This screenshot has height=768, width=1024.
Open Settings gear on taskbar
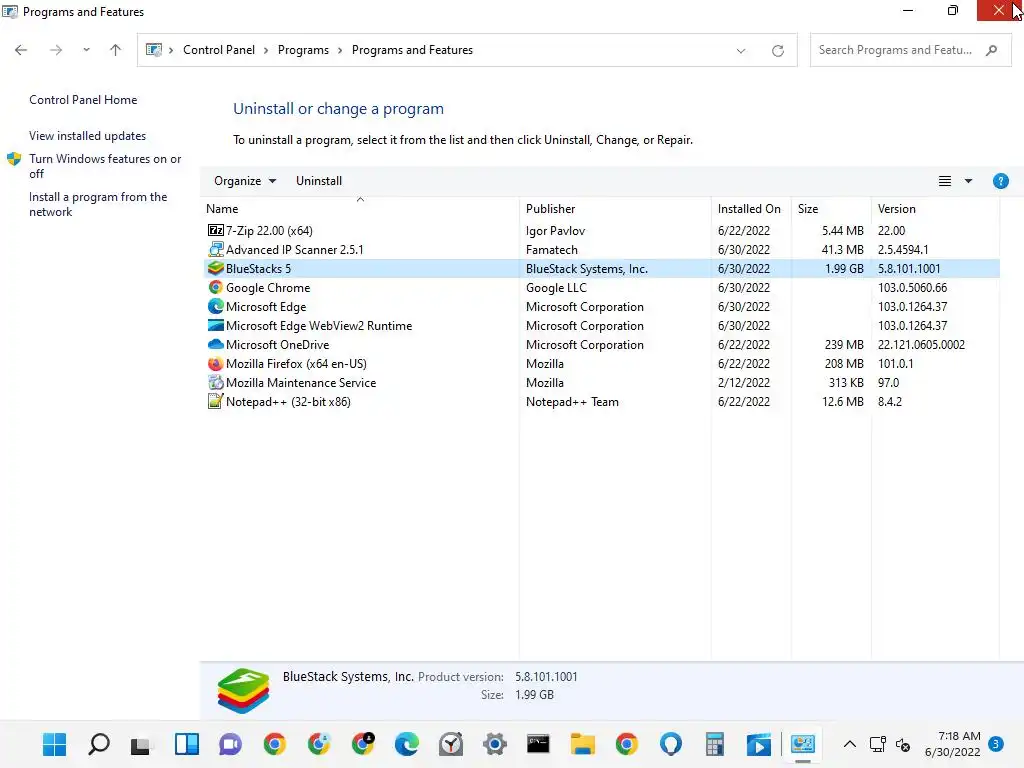494,744
